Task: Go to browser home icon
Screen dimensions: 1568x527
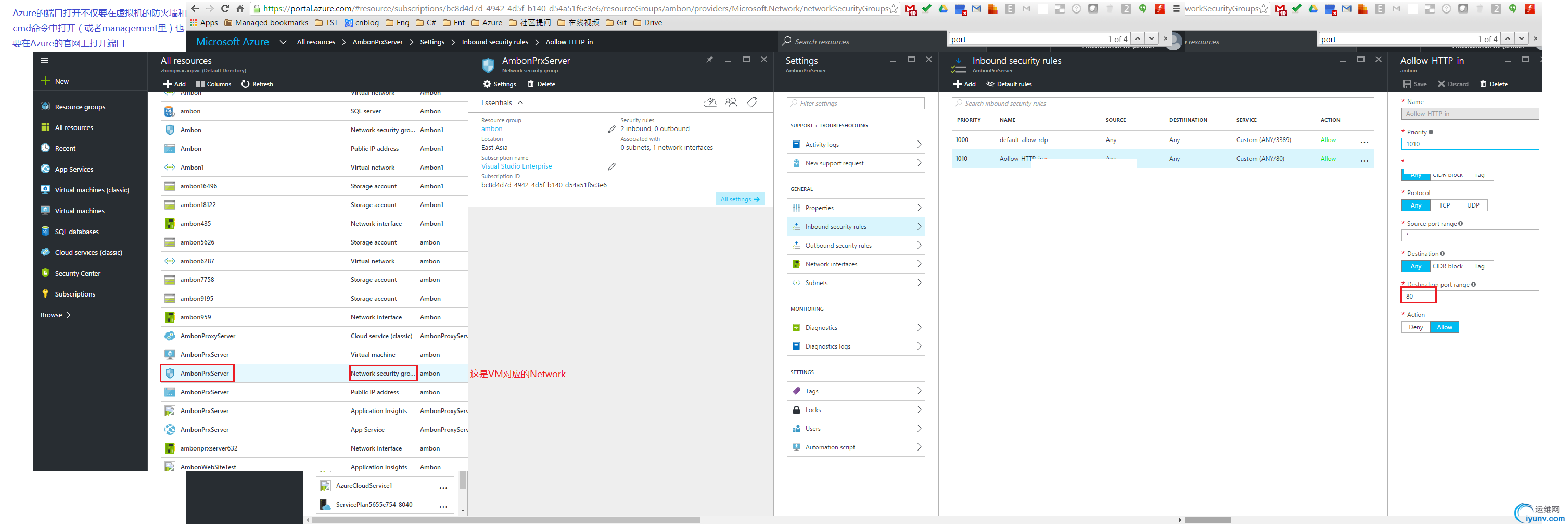Action: coord(240,8)
